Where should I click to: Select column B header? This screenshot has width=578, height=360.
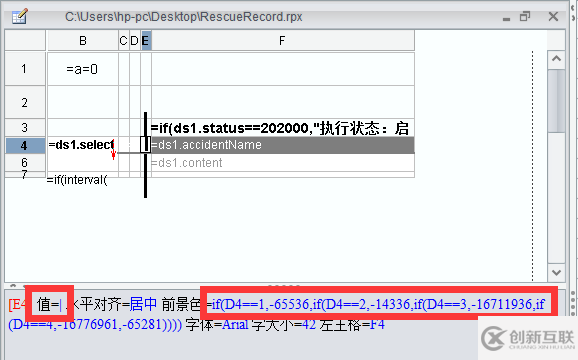pos(83,41)
